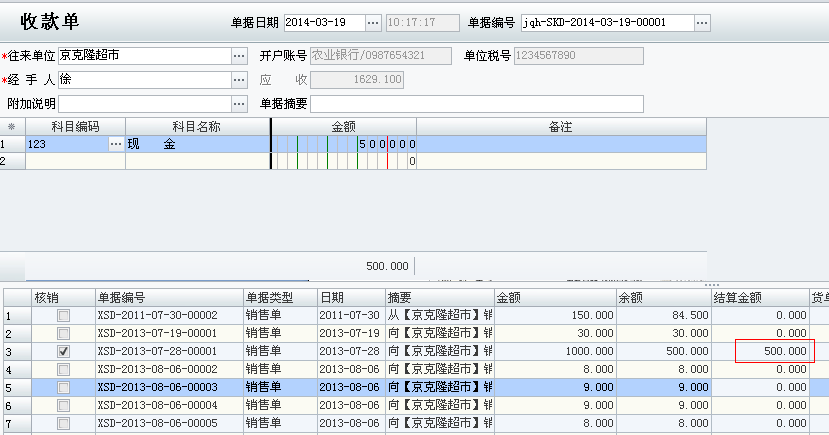Click the upper grid's 金额 column header

(344, 127)
